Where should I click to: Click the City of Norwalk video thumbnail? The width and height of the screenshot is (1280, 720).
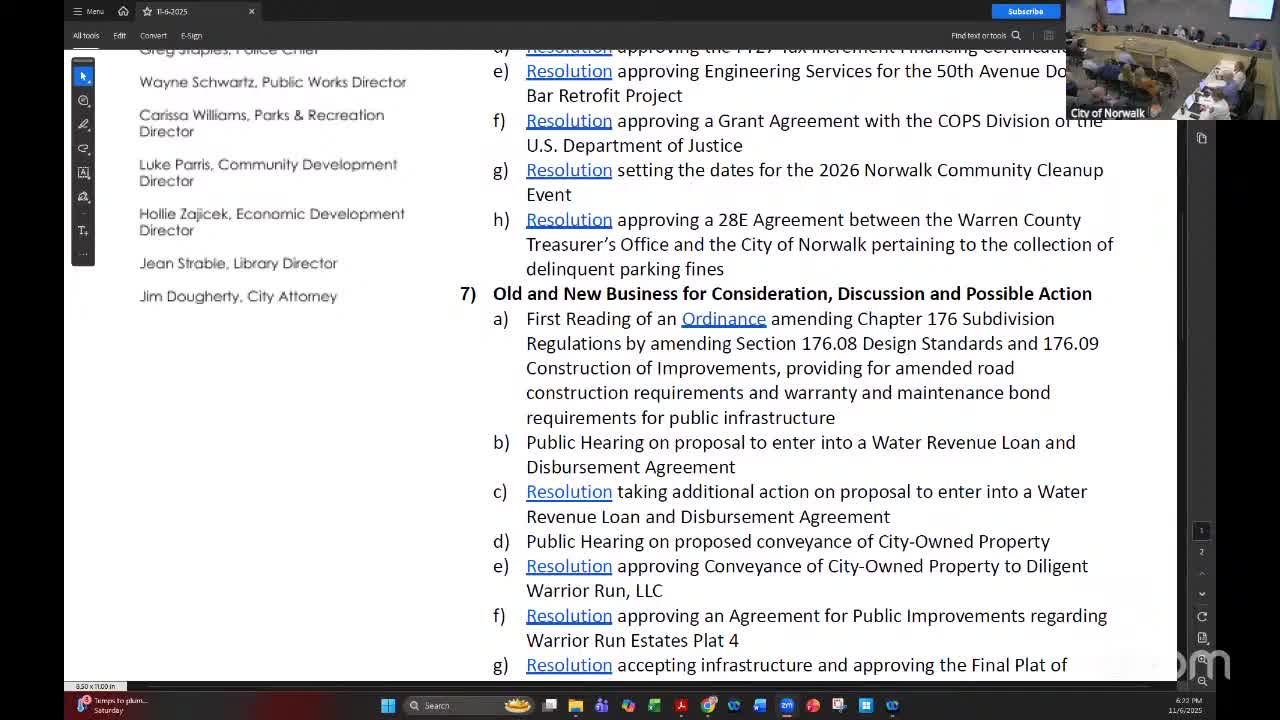click(x=1172, y=60)
